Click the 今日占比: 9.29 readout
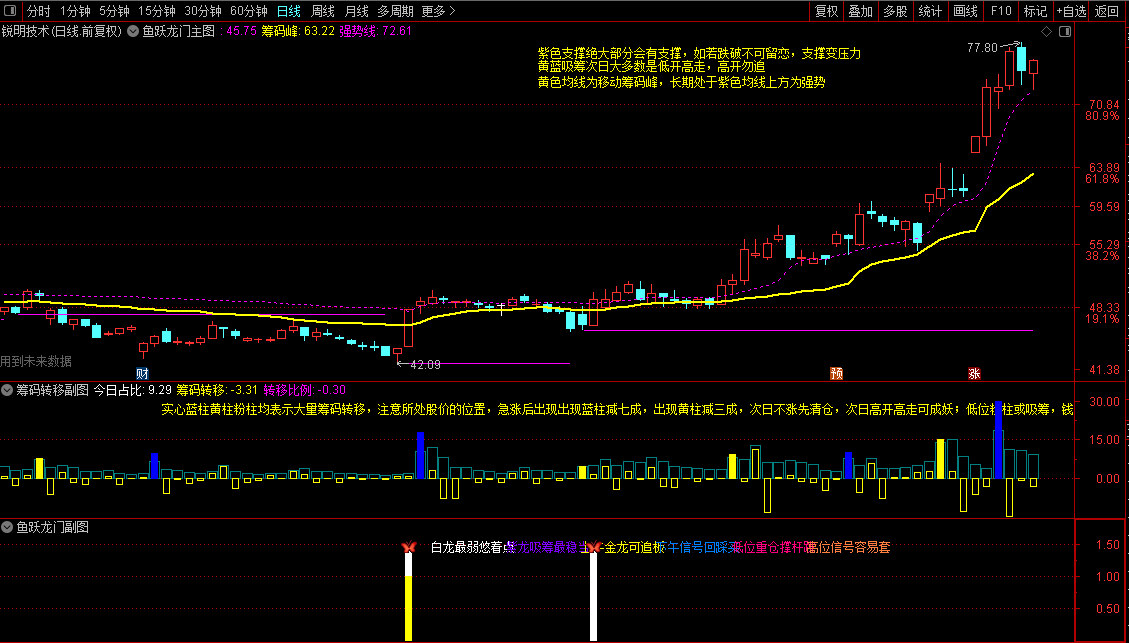 point(132,390)
